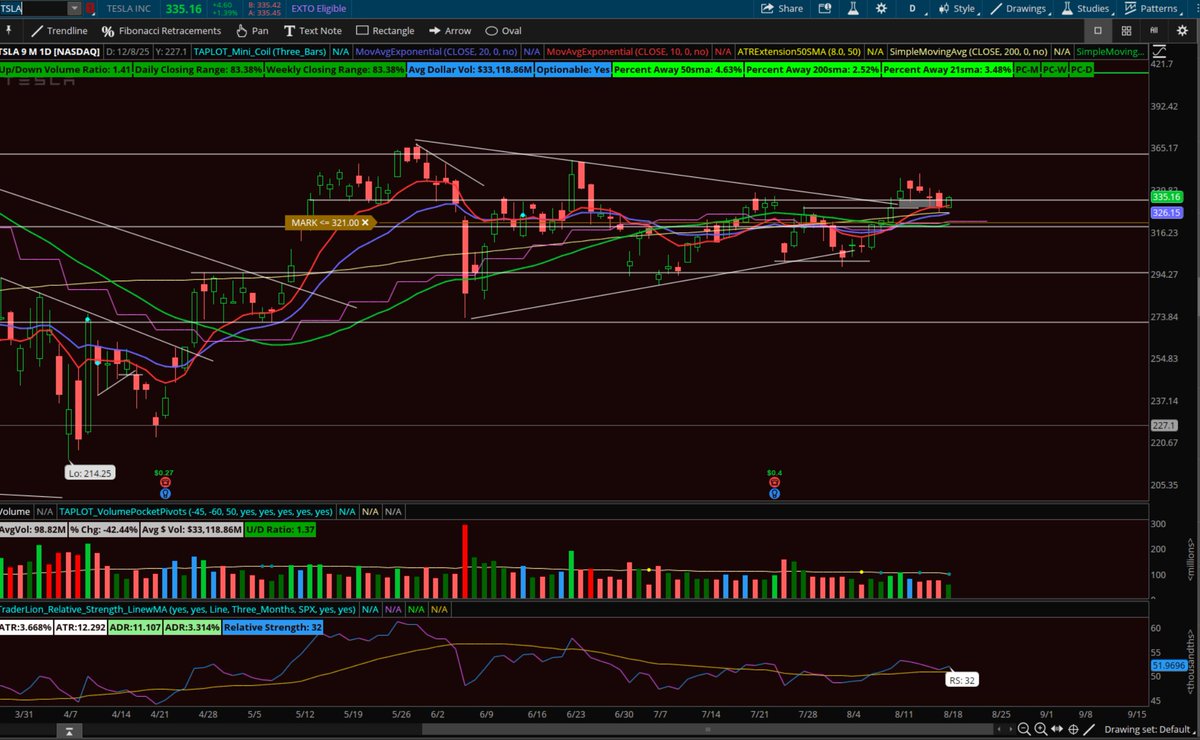Click the EXTO Eligible label
The image size is (1200, 740).
(320, 8)
